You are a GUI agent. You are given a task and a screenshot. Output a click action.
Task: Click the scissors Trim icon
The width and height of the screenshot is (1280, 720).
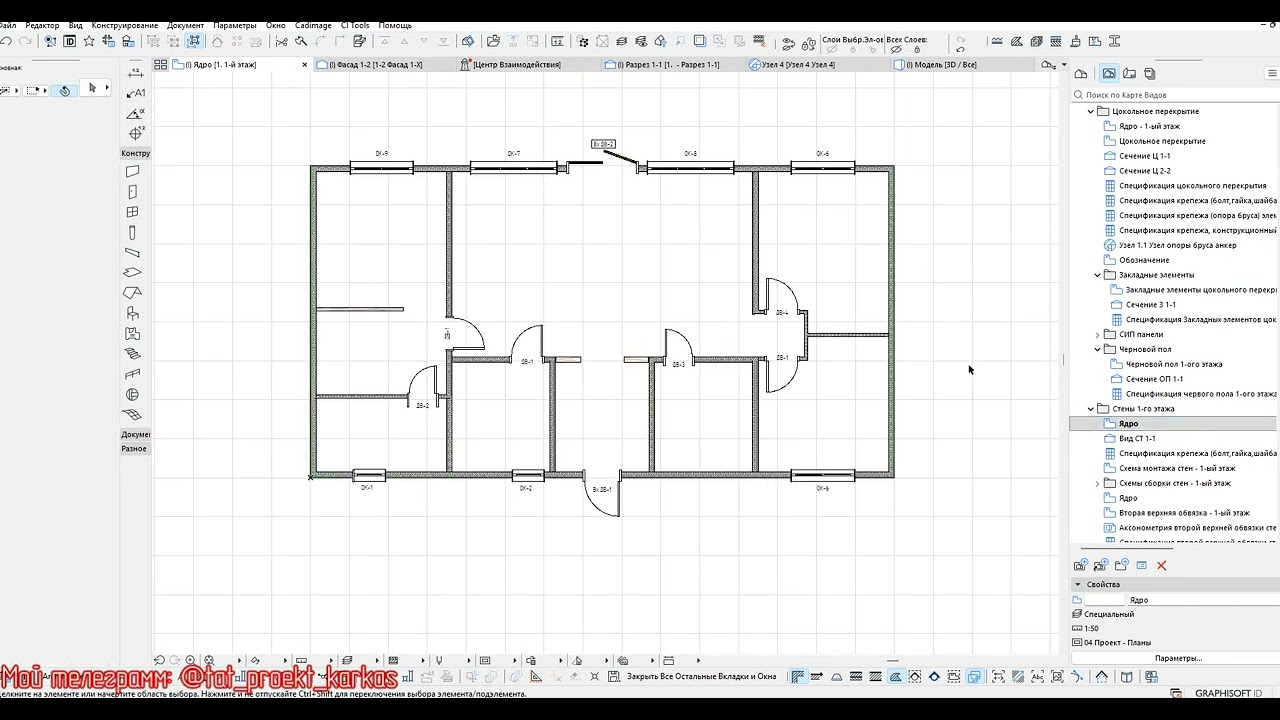[281, 41]
